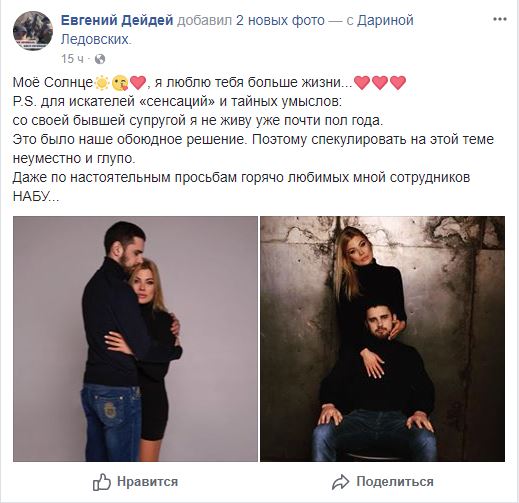The height and width of the screenshot is (503, 519).
Task: Click the thumbs-up like icon
Action: coord(102,482)
